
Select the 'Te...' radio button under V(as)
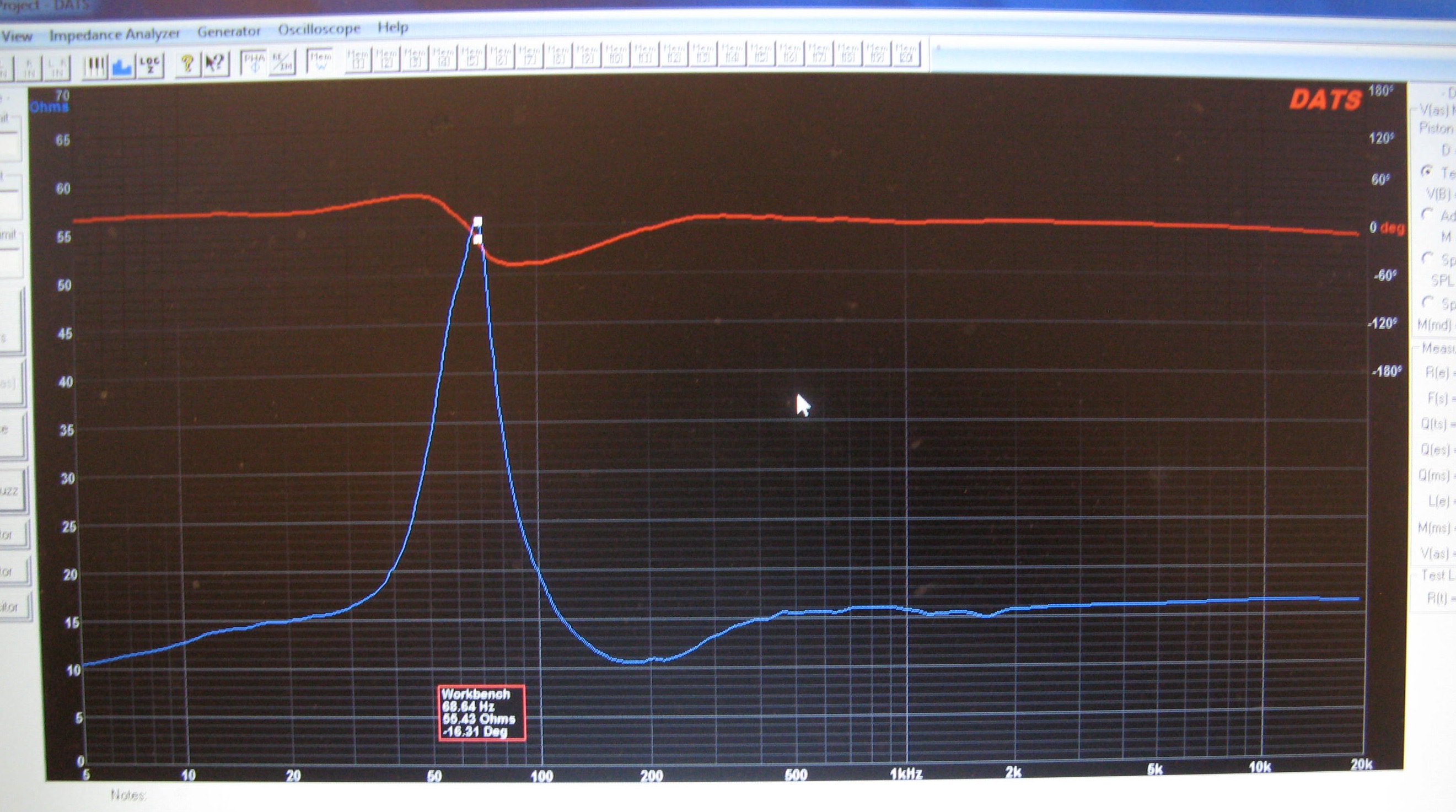point(1427,171)
